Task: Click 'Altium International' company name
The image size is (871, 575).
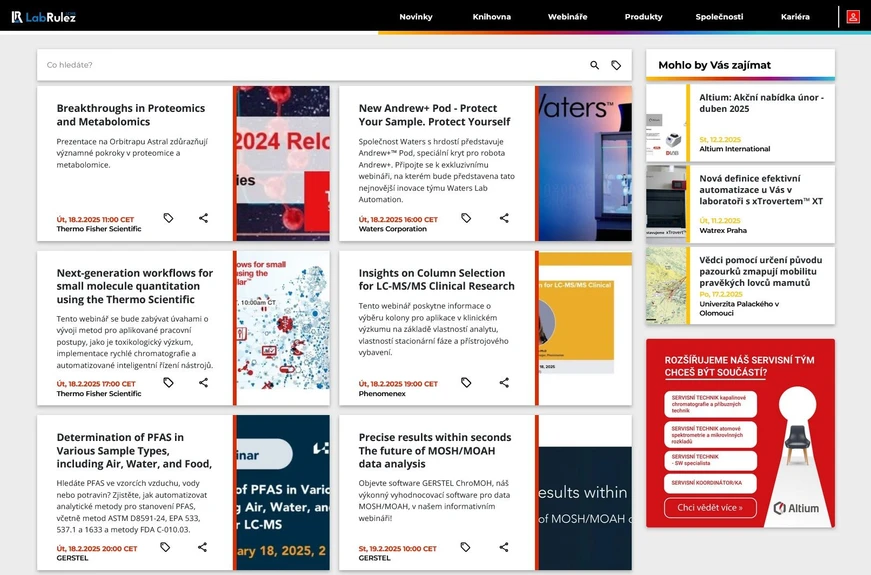Action: 734,149
